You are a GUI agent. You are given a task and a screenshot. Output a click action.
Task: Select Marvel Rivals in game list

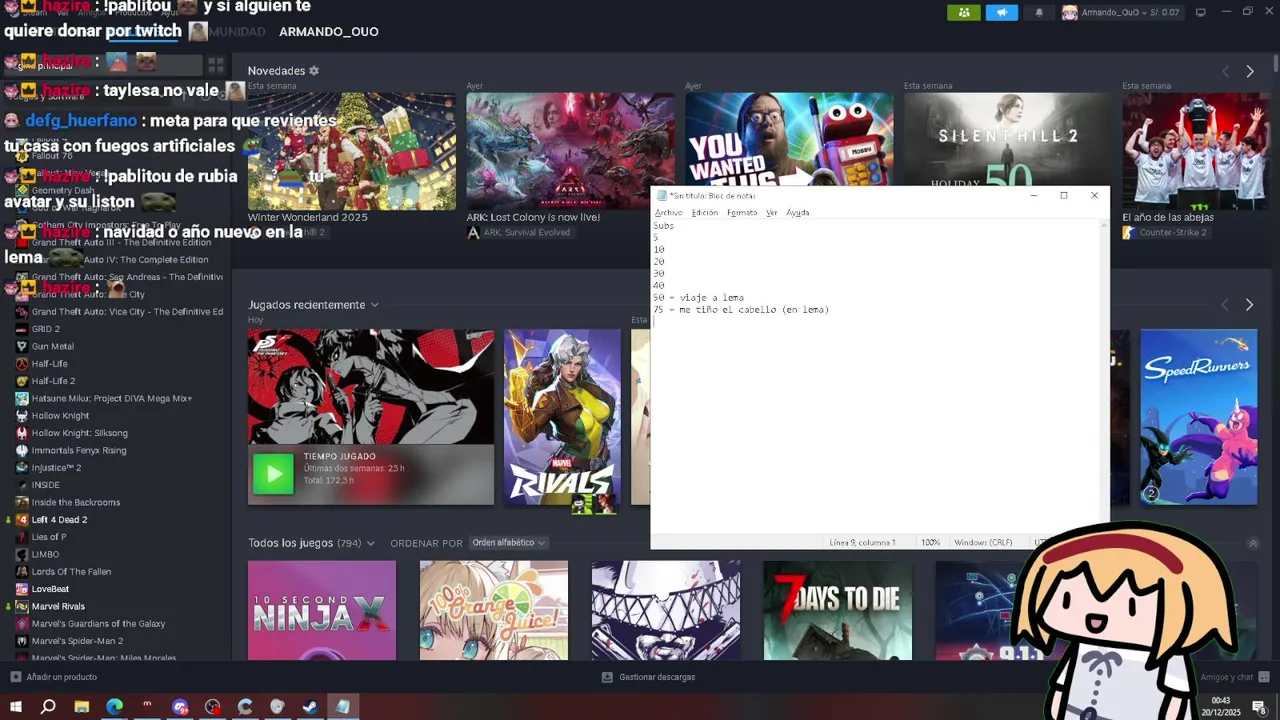pyautogui.click(x=58, y=606)
